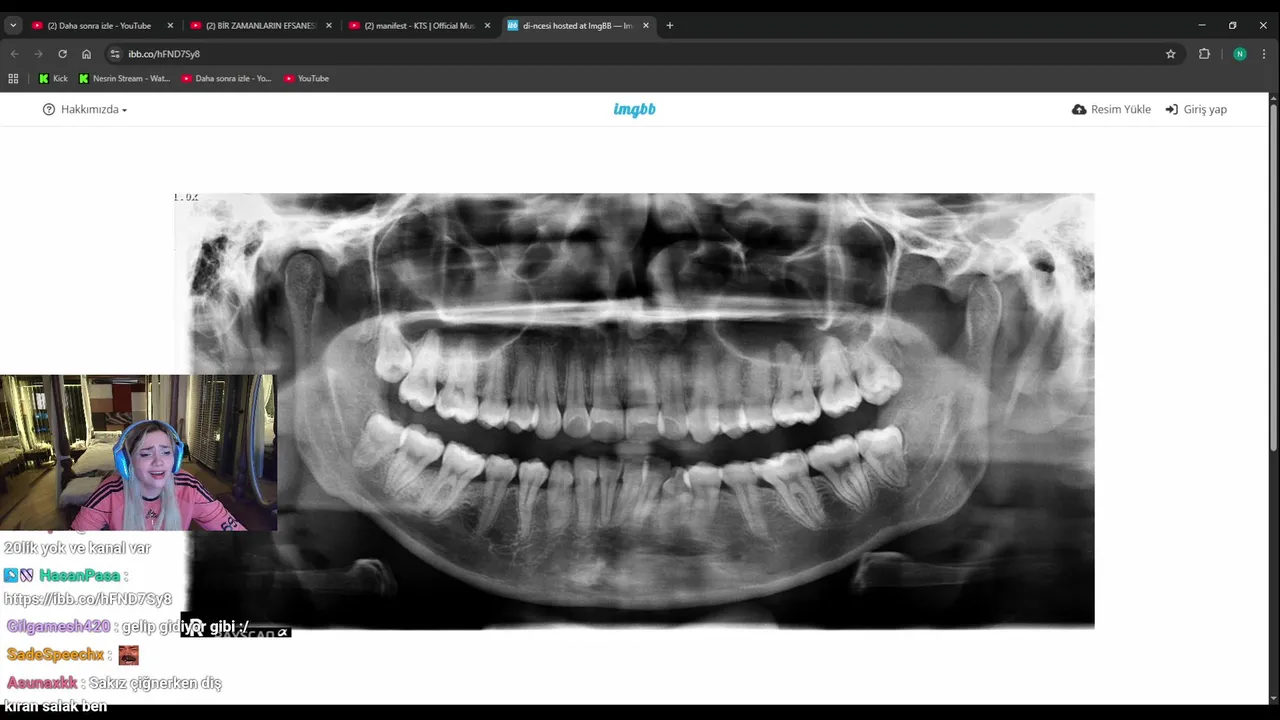Go back to previous page
This screenshot has width=1280, height=720.
(x=14, y=54)
